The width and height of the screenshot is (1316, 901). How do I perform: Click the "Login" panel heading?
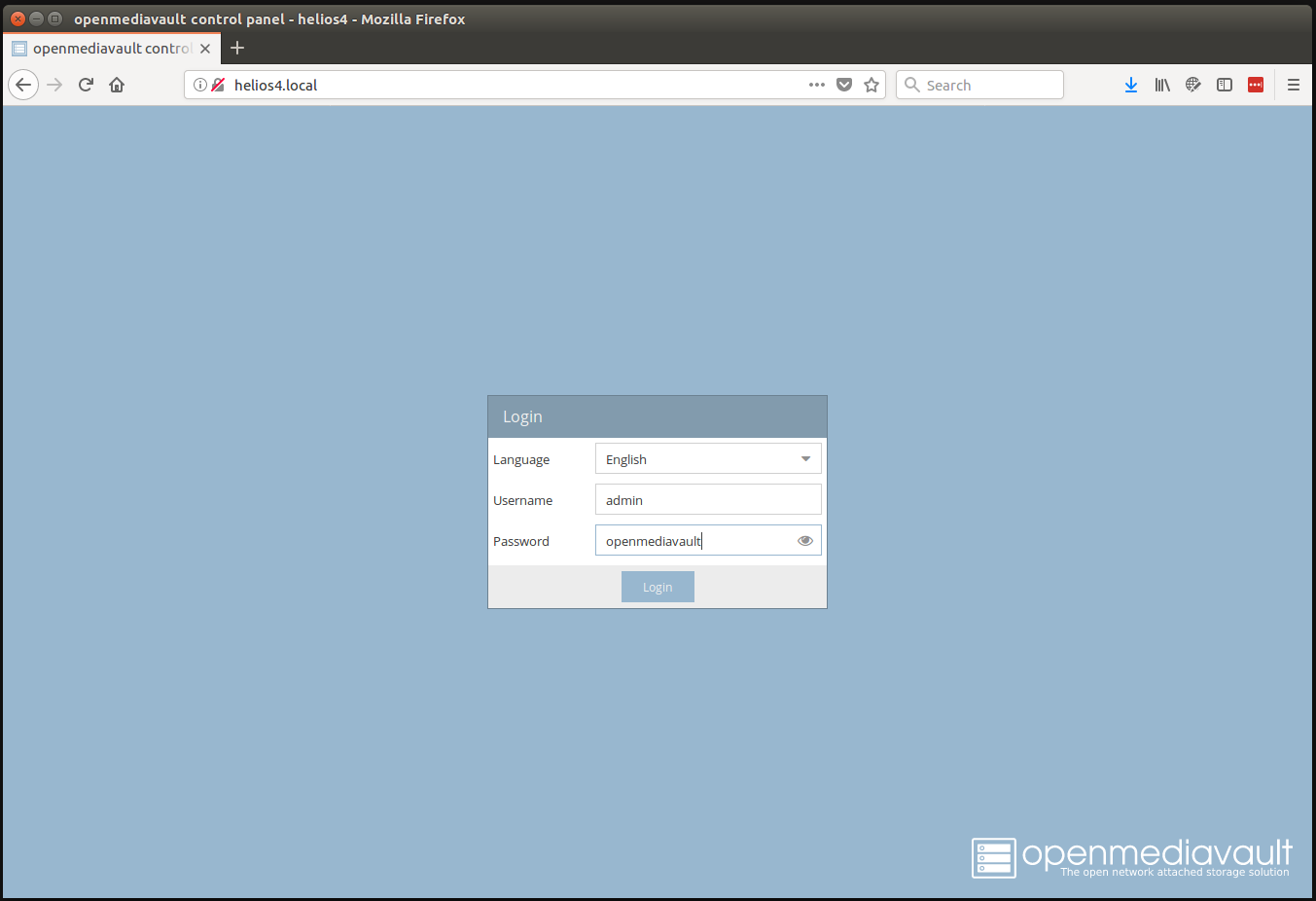[x=522, y=416]
